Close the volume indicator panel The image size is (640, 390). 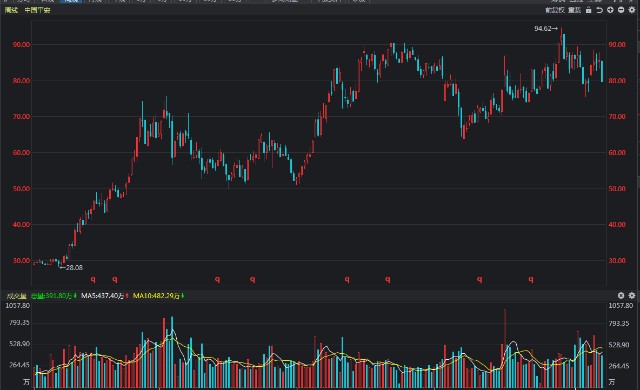coord(621,295)
